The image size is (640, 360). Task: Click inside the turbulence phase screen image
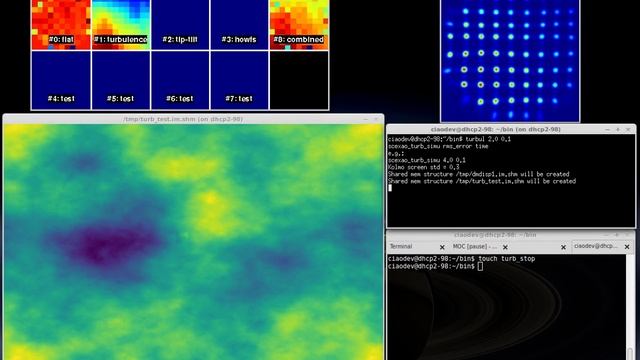[193, 242]
